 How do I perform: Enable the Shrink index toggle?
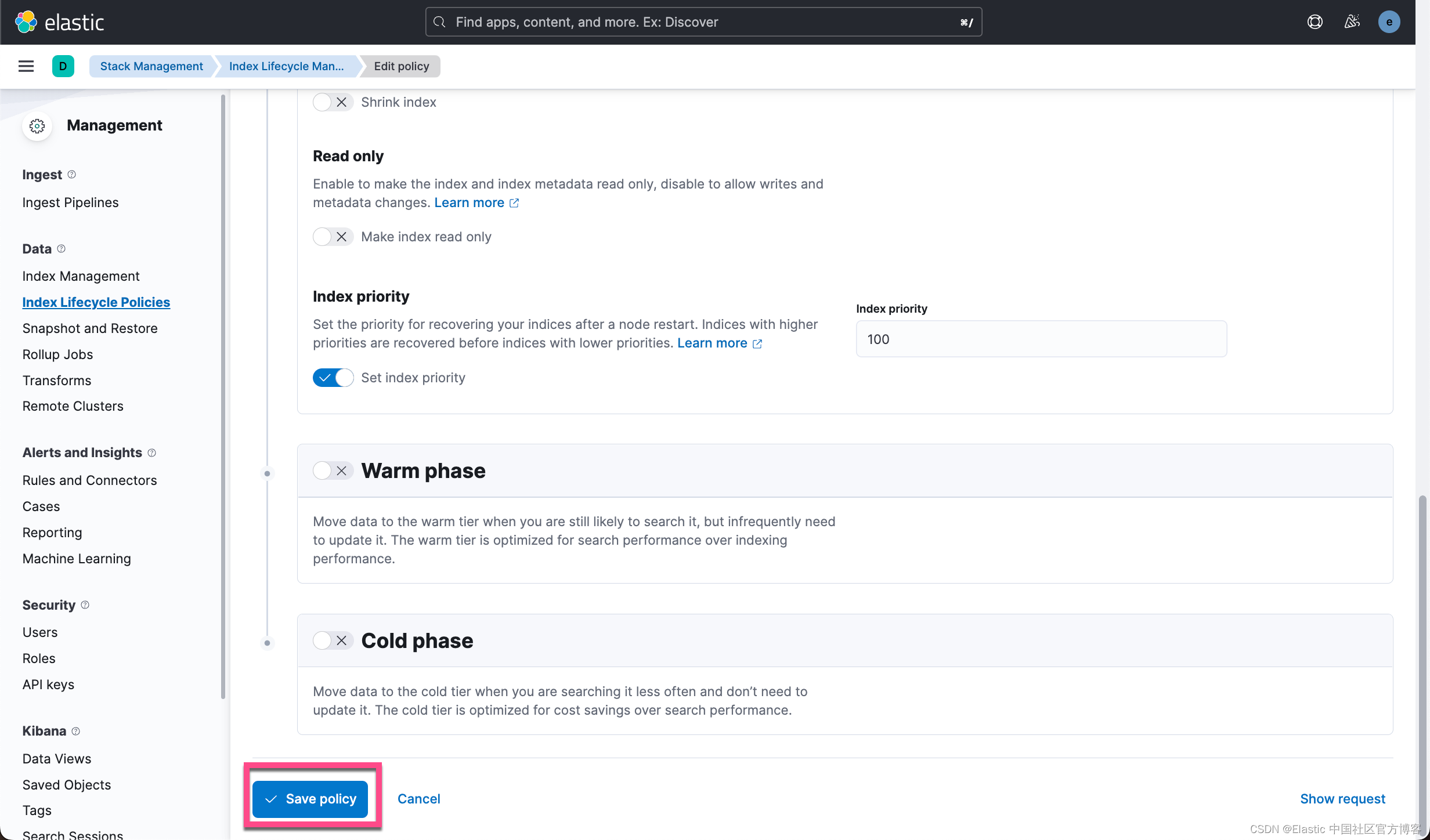[x=332, y=102]
